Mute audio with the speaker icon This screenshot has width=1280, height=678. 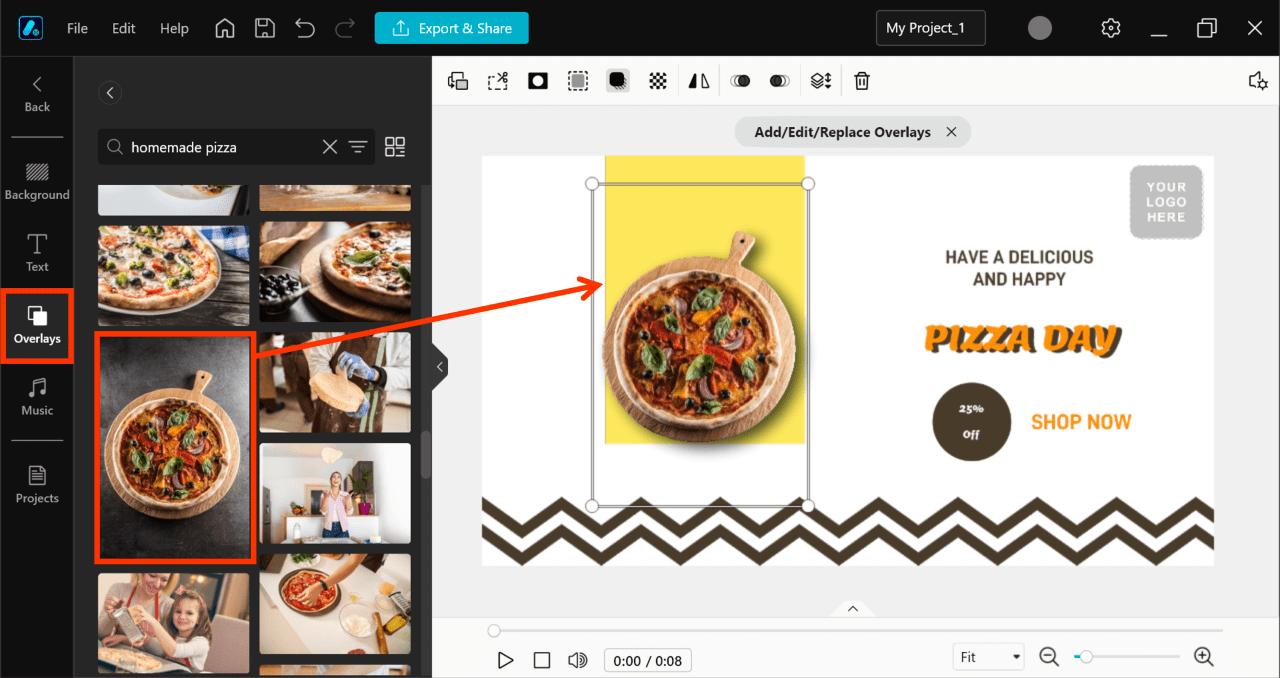(577, 660)
